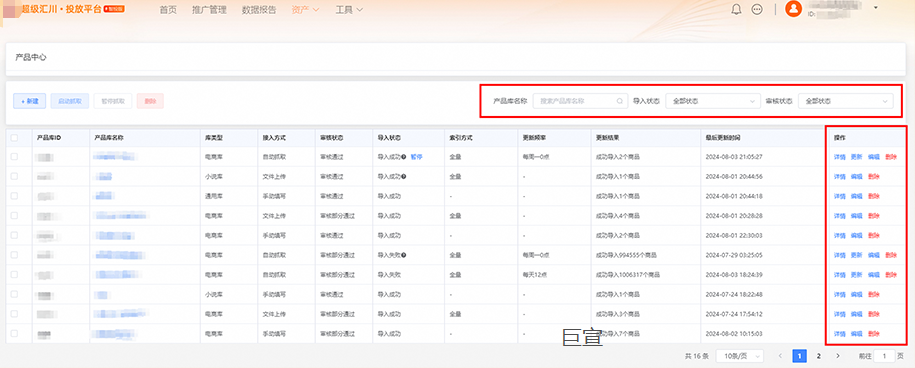Open the 审核状态 filter dropdown
Image resolution: width=915 pixels, height=368 pixels.
[x=846, y=101]
